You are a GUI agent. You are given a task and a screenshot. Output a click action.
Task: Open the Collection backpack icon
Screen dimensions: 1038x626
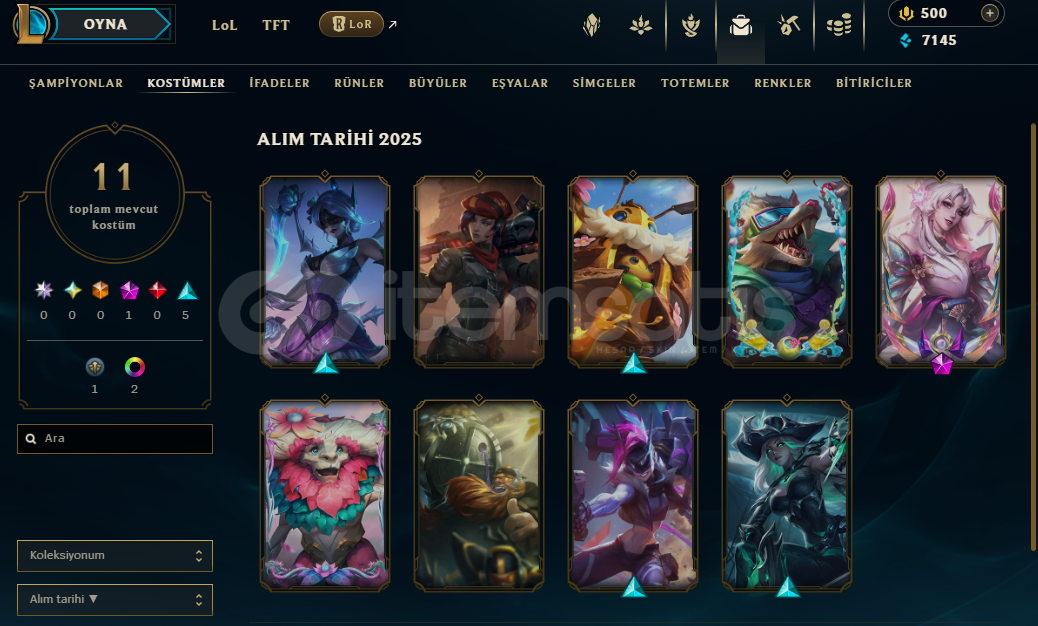[741, 26]
